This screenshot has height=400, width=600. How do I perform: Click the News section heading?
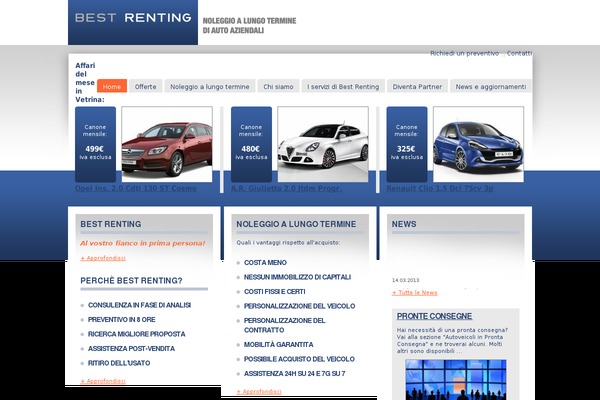click(x=404, y=224)
